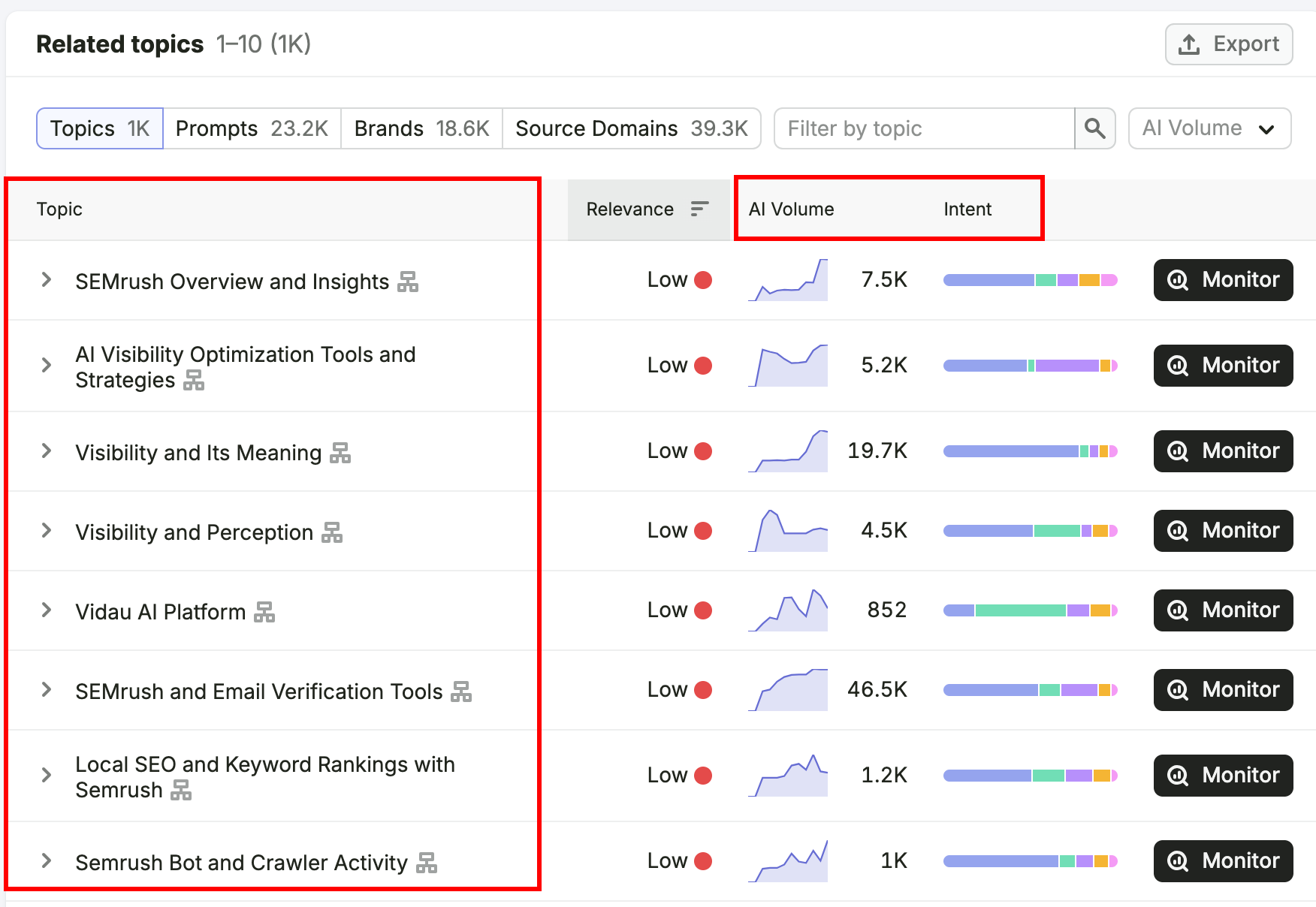Click the Related topics heading
Viewport: 1316px width, 907px height.
pyautogui.click(x=120, y=44)
